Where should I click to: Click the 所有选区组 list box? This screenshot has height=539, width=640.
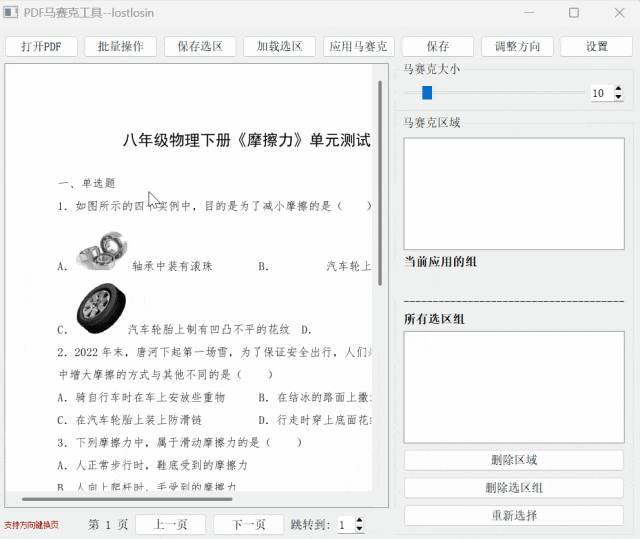click(514, 386)
